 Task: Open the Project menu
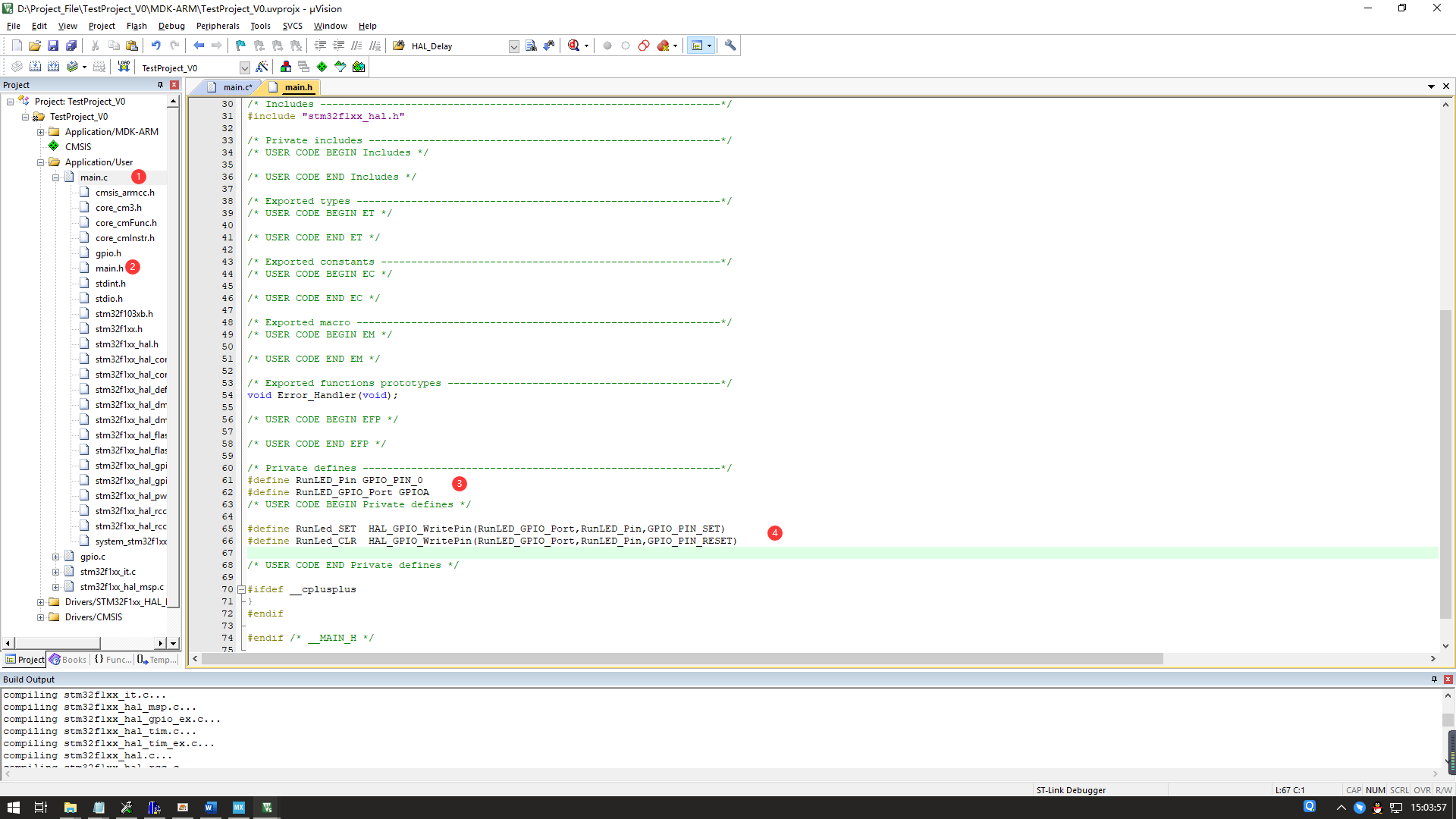pos(102,26)
